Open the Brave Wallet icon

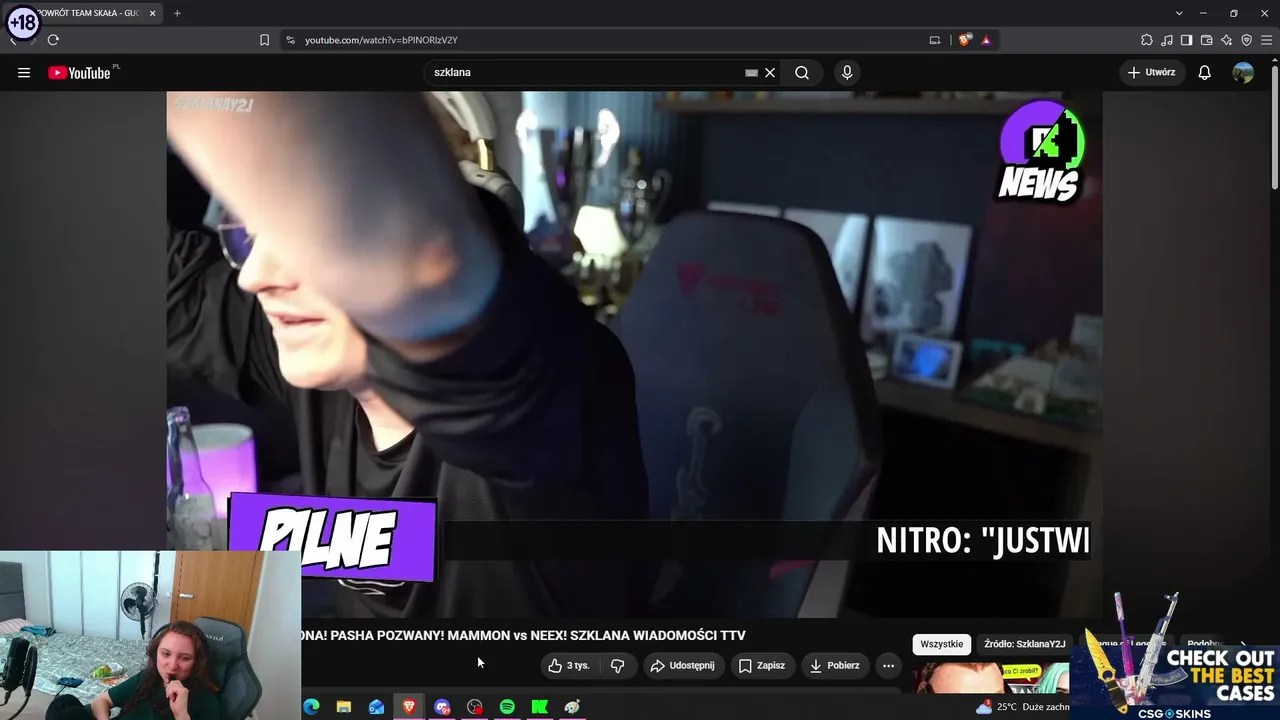point(1206,40)
